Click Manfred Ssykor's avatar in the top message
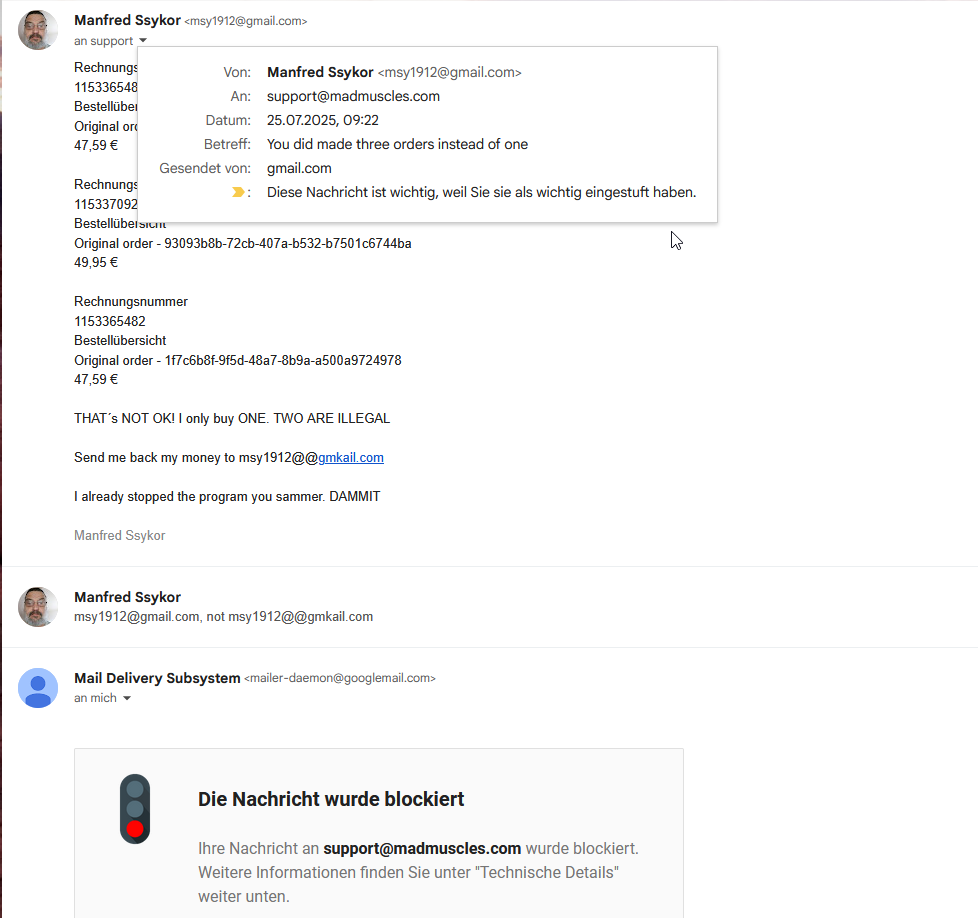Viewport: 978px width, 918px height. (38, 30)
